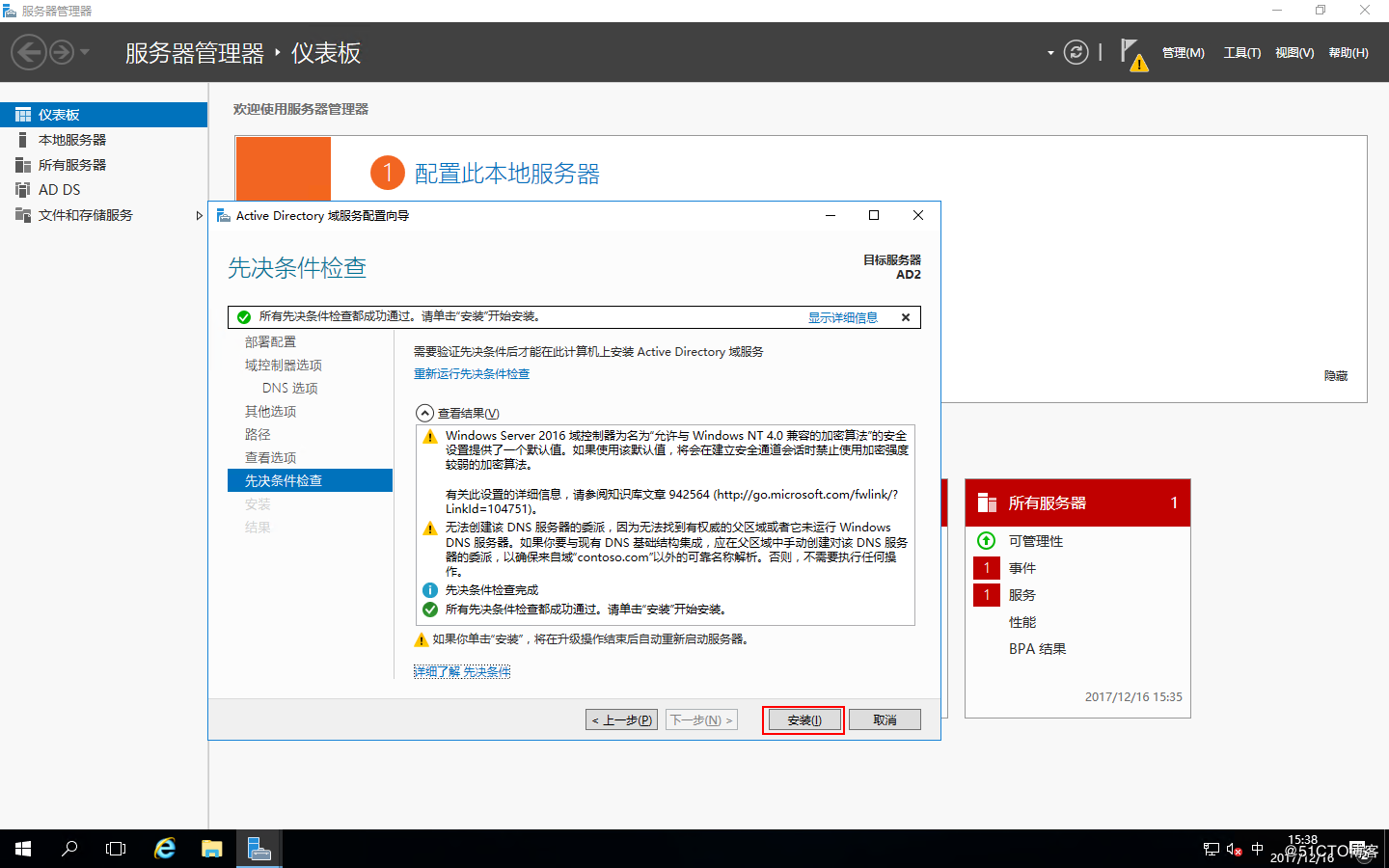The height and width of the screenshot is (868, 1389).
Task: Open the 管理(M) menu
Action: click(x=1183, y=53)
